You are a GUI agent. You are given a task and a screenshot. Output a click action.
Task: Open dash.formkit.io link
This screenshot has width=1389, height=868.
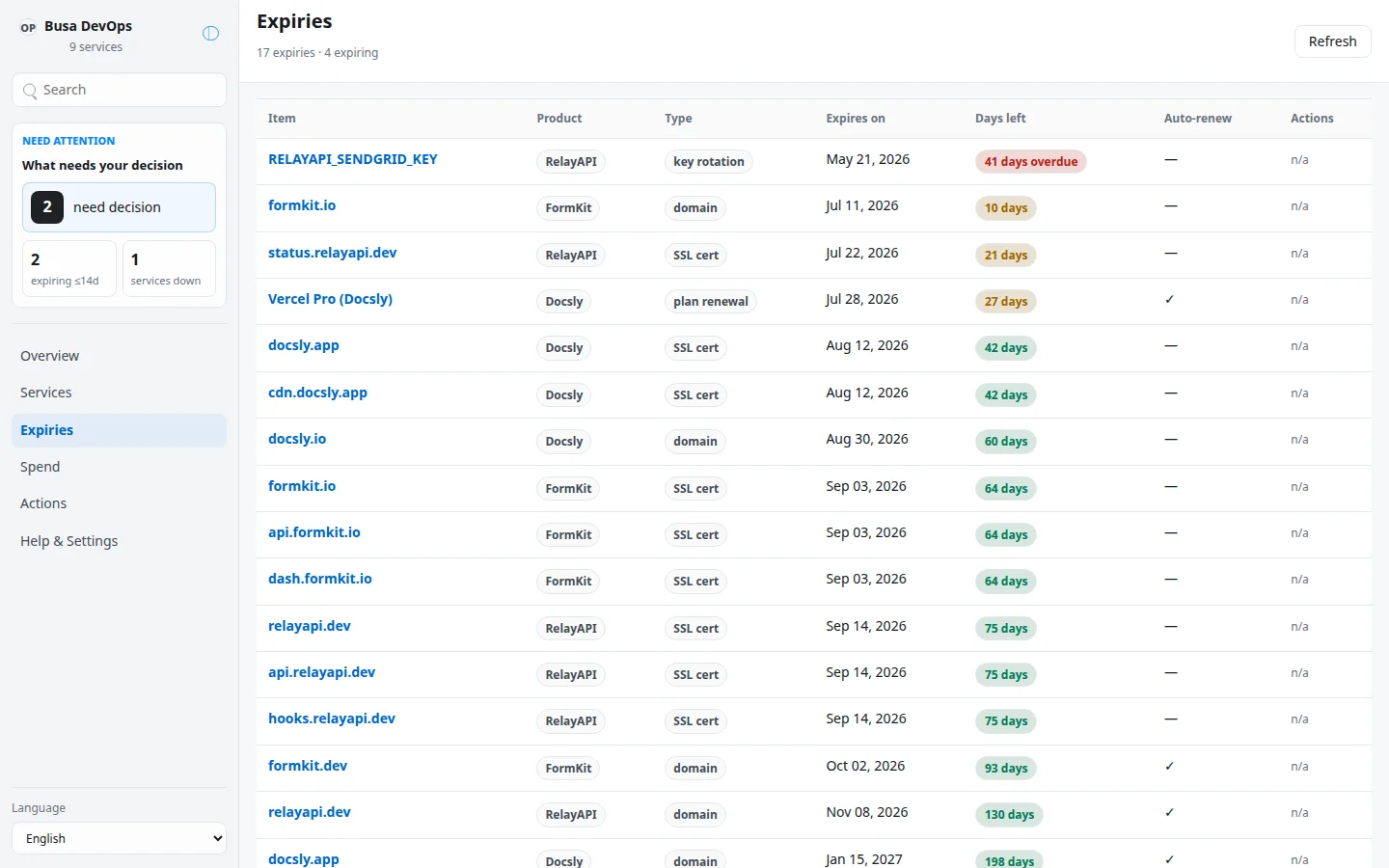(320, 579)
